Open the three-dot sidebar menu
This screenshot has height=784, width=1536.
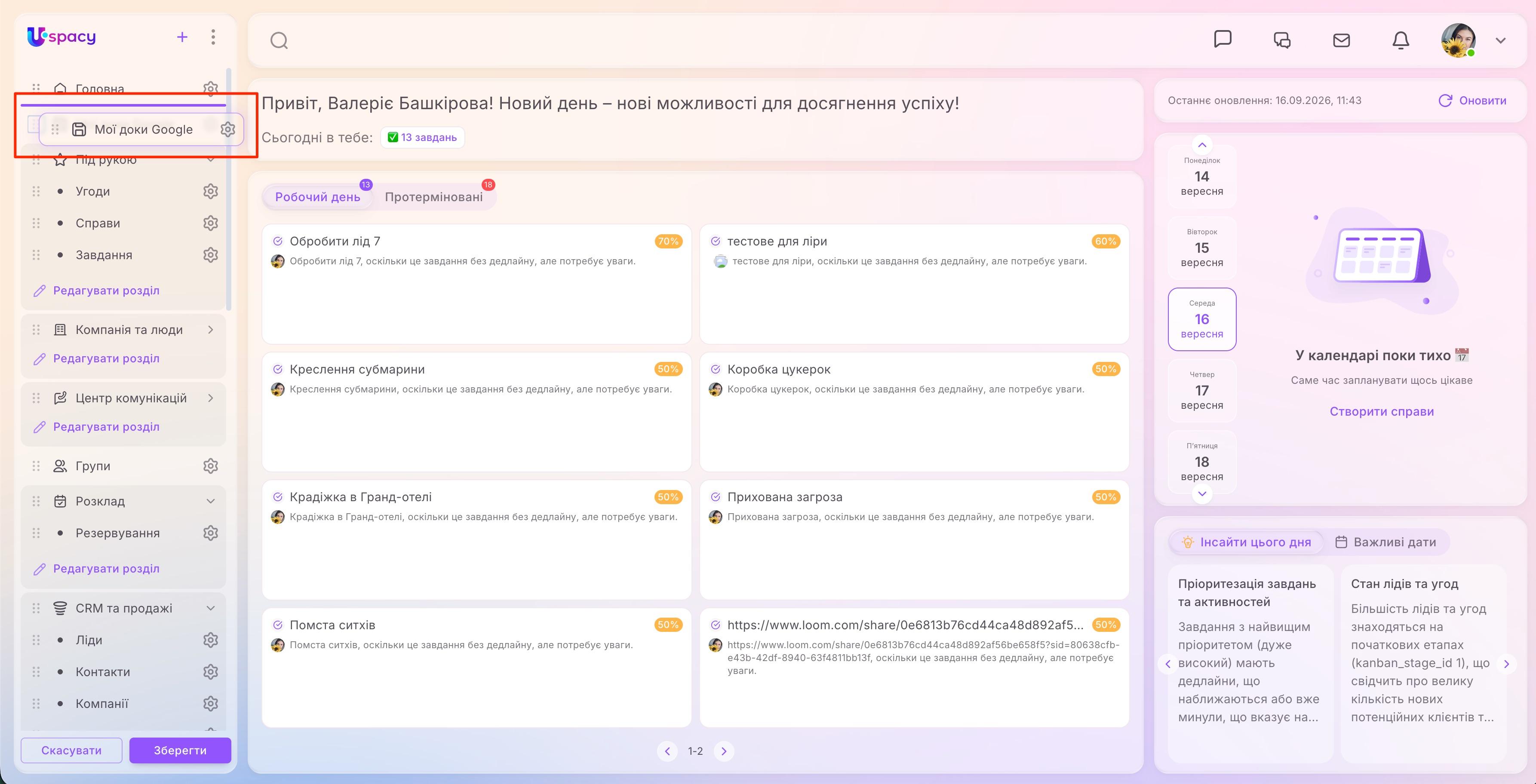[x=213, y=37]
